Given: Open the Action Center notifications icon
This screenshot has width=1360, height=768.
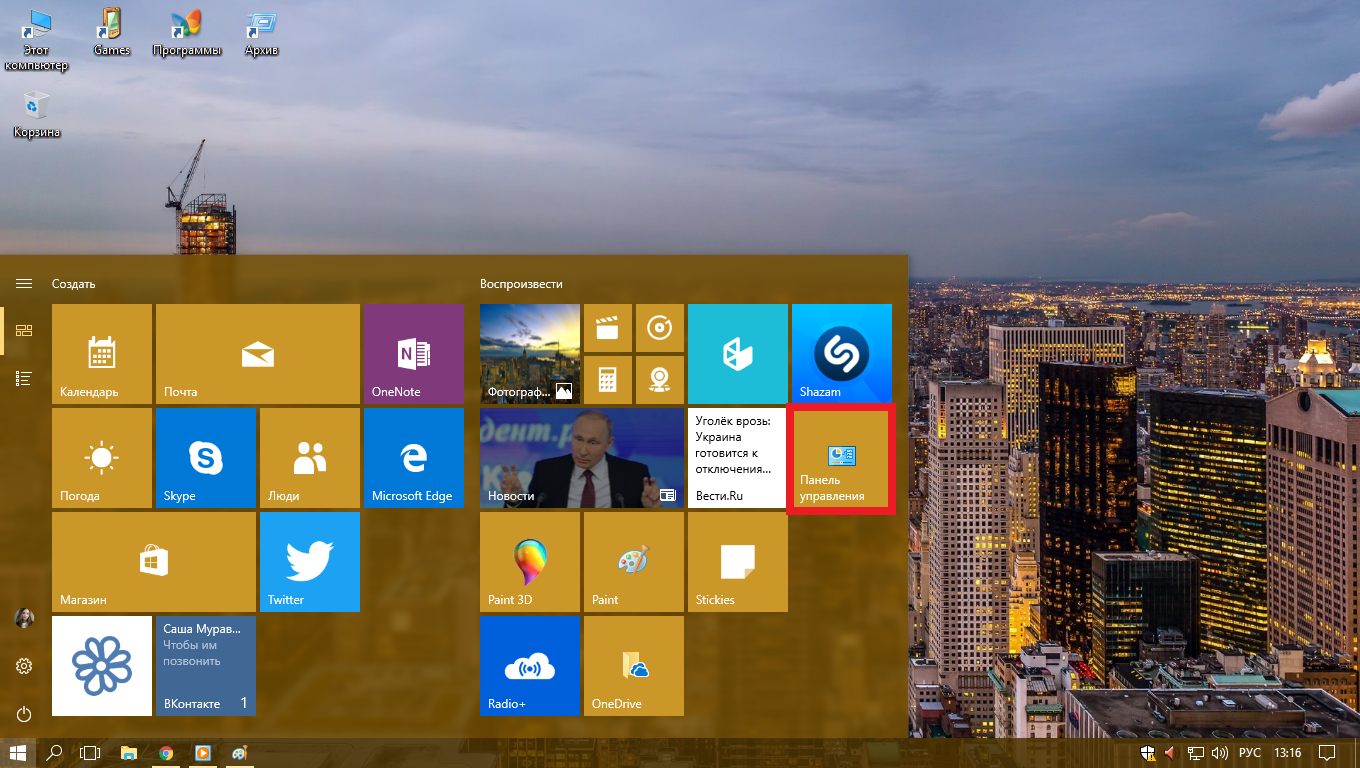Looking at the screenshot, I should [x=1327, y=753].
